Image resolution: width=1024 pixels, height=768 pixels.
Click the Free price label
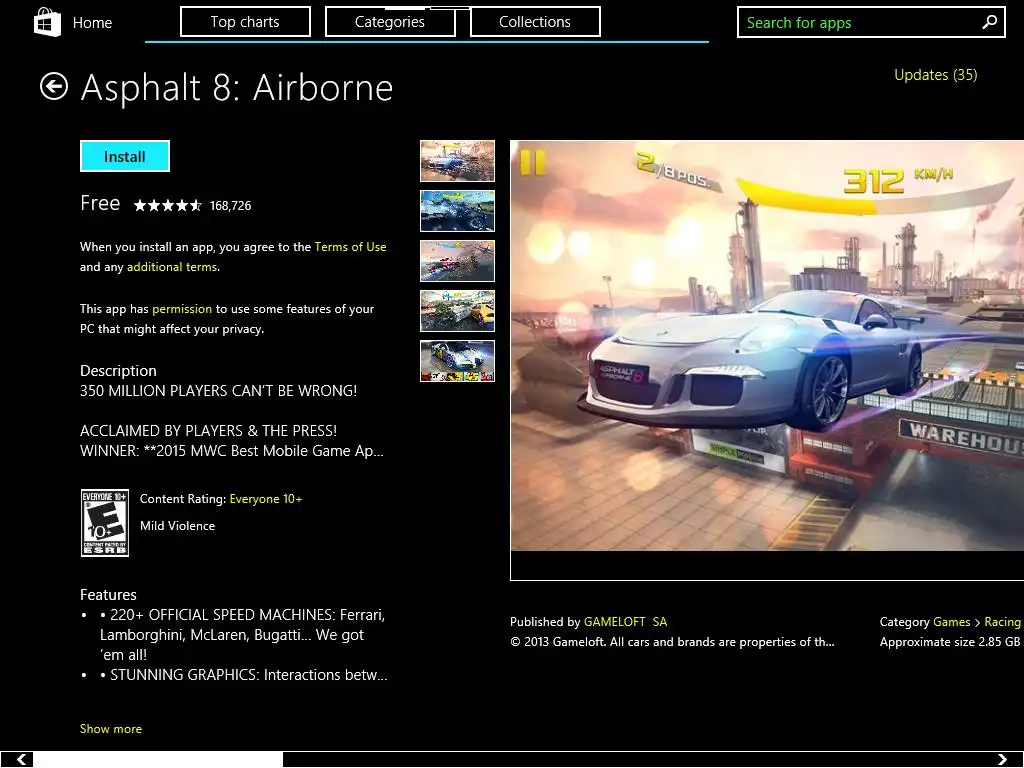click(x=100, y=203)
